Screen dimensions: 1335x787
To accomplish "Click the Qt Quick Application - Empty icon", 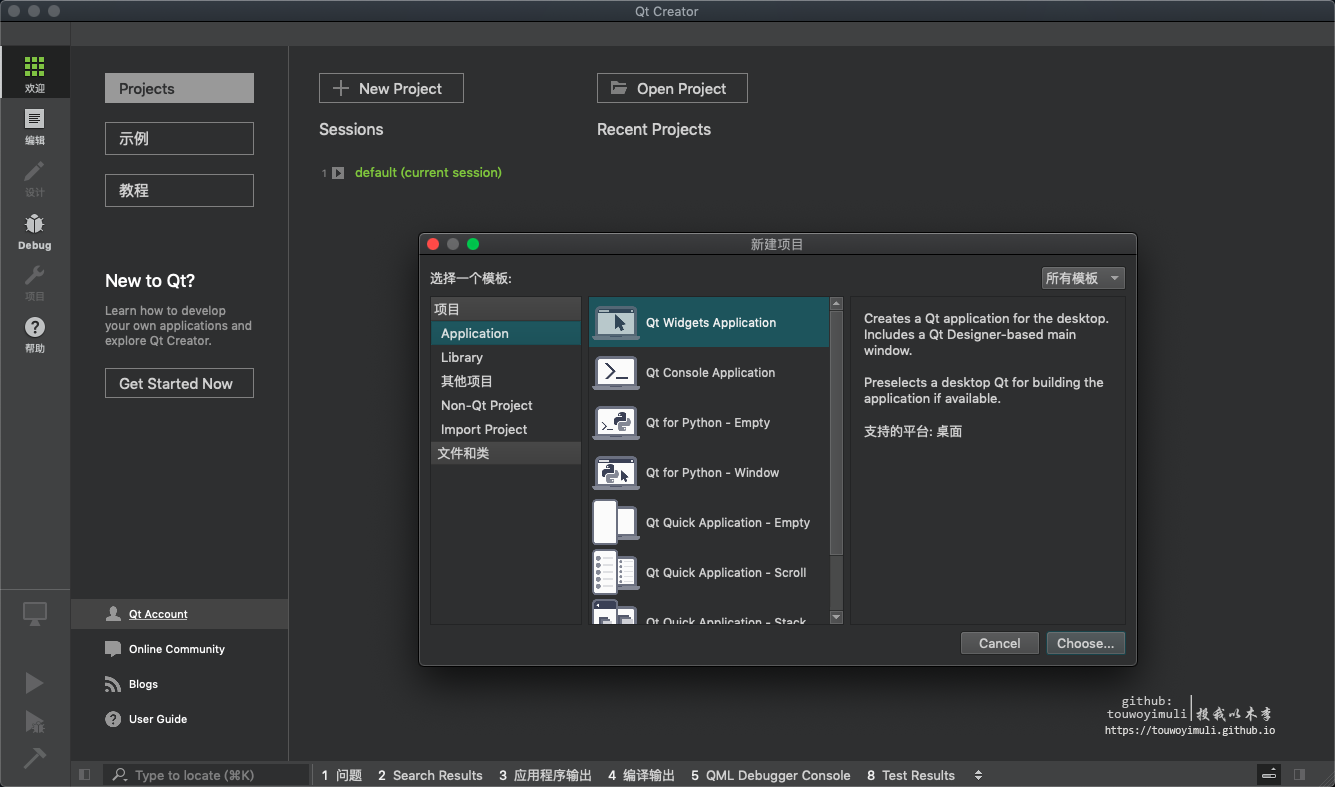I will (x=616, y=521).
